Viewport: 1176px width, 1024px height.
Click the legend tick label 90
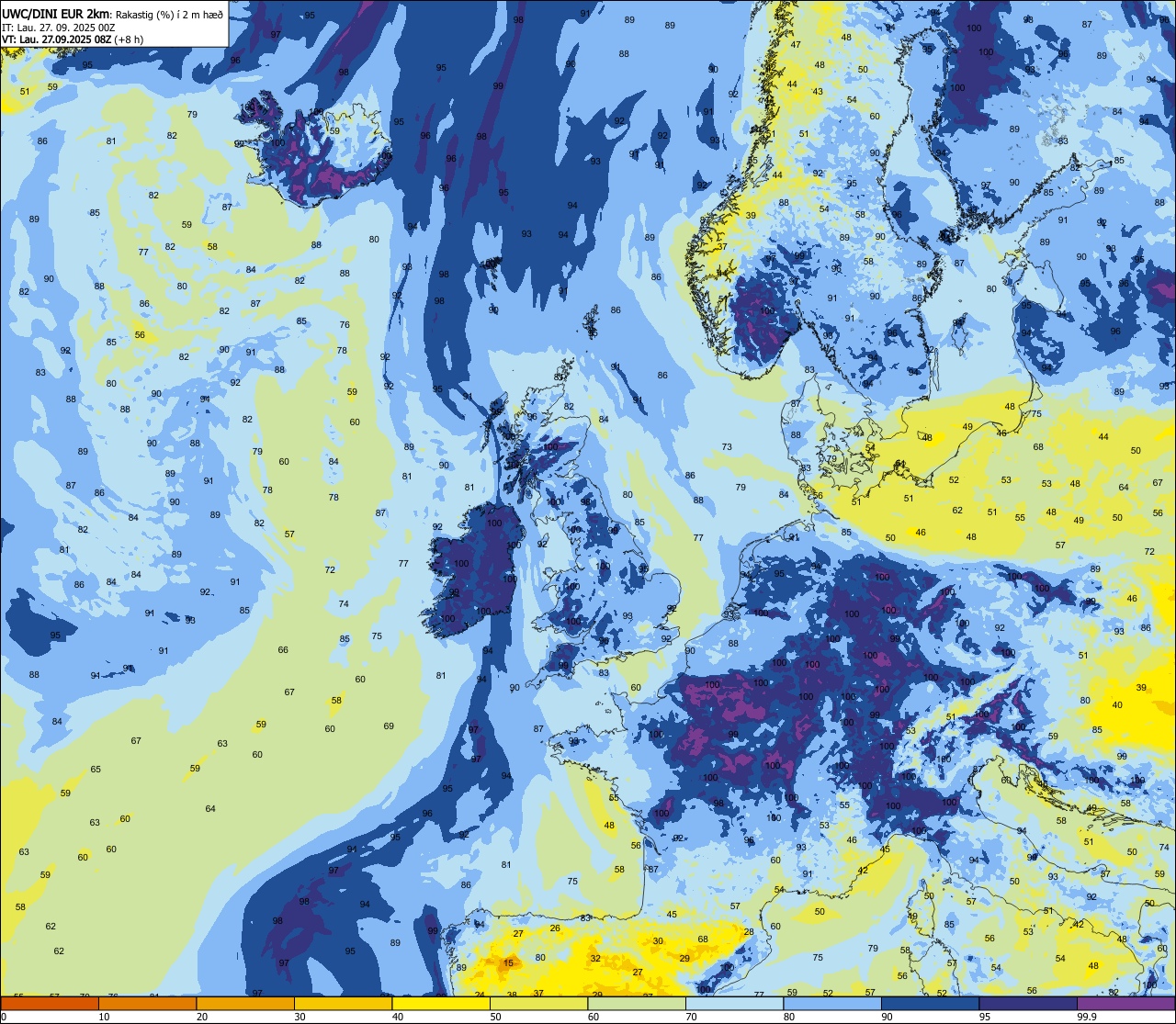pos(887,1017)
